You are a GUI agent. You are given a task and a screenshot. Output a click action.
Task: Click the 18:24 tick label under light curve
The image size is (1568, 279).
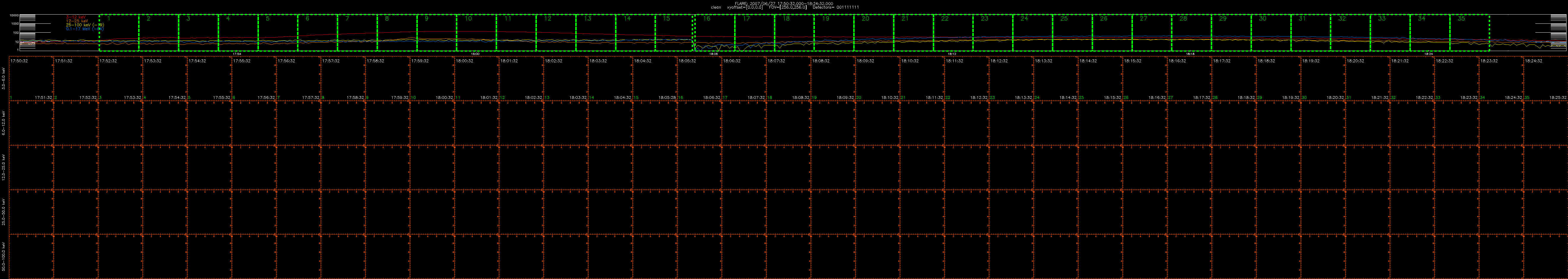[x=1429, y=53]
